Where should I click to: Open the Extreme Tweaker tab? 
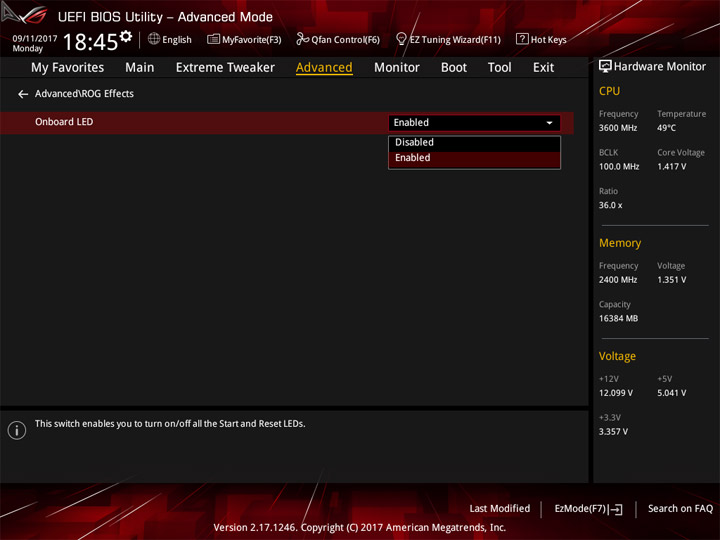click(225, 68)
